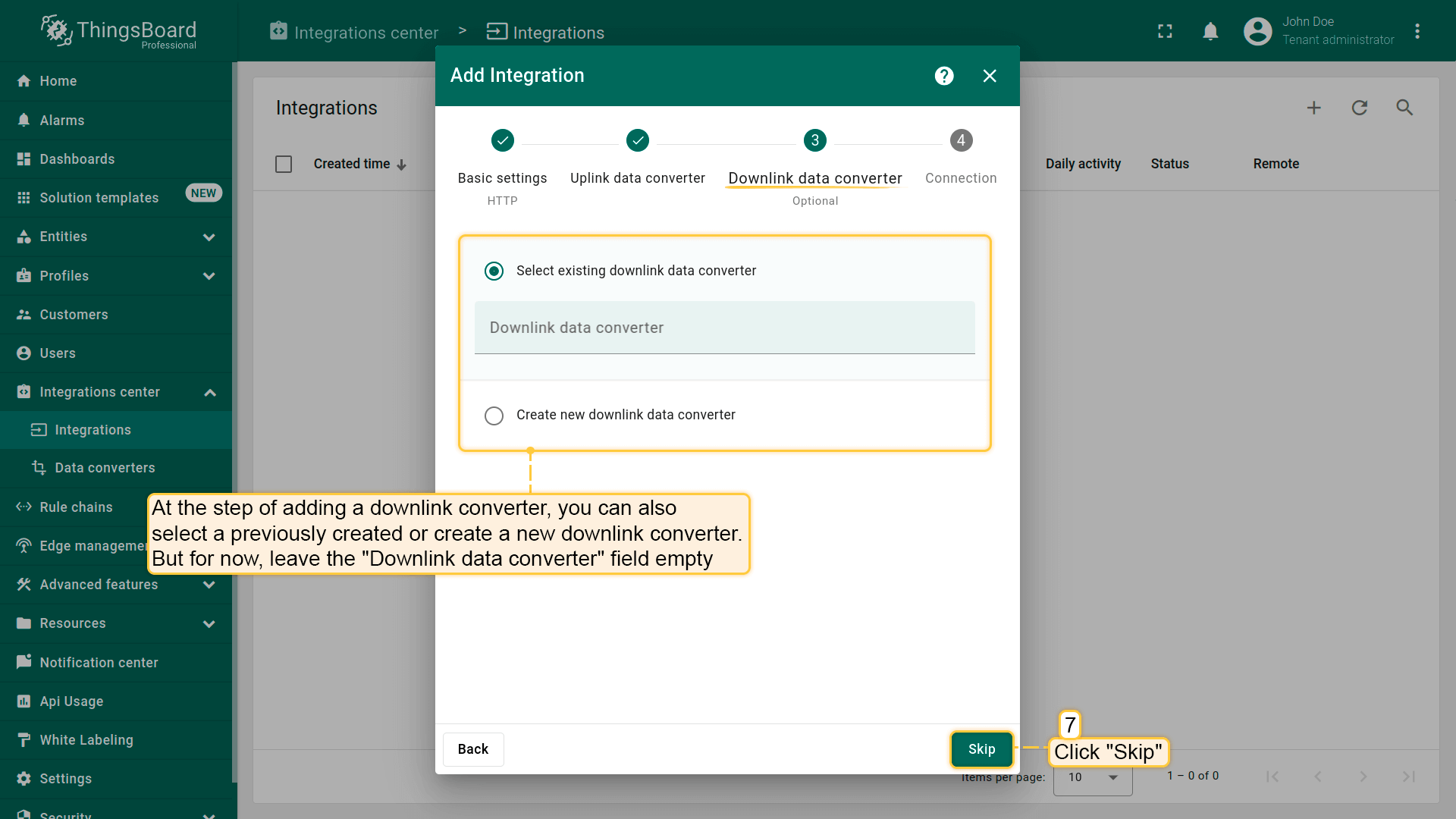
Task: Click the help question mark icon in dialog
Action: click(x=944, y=76)
